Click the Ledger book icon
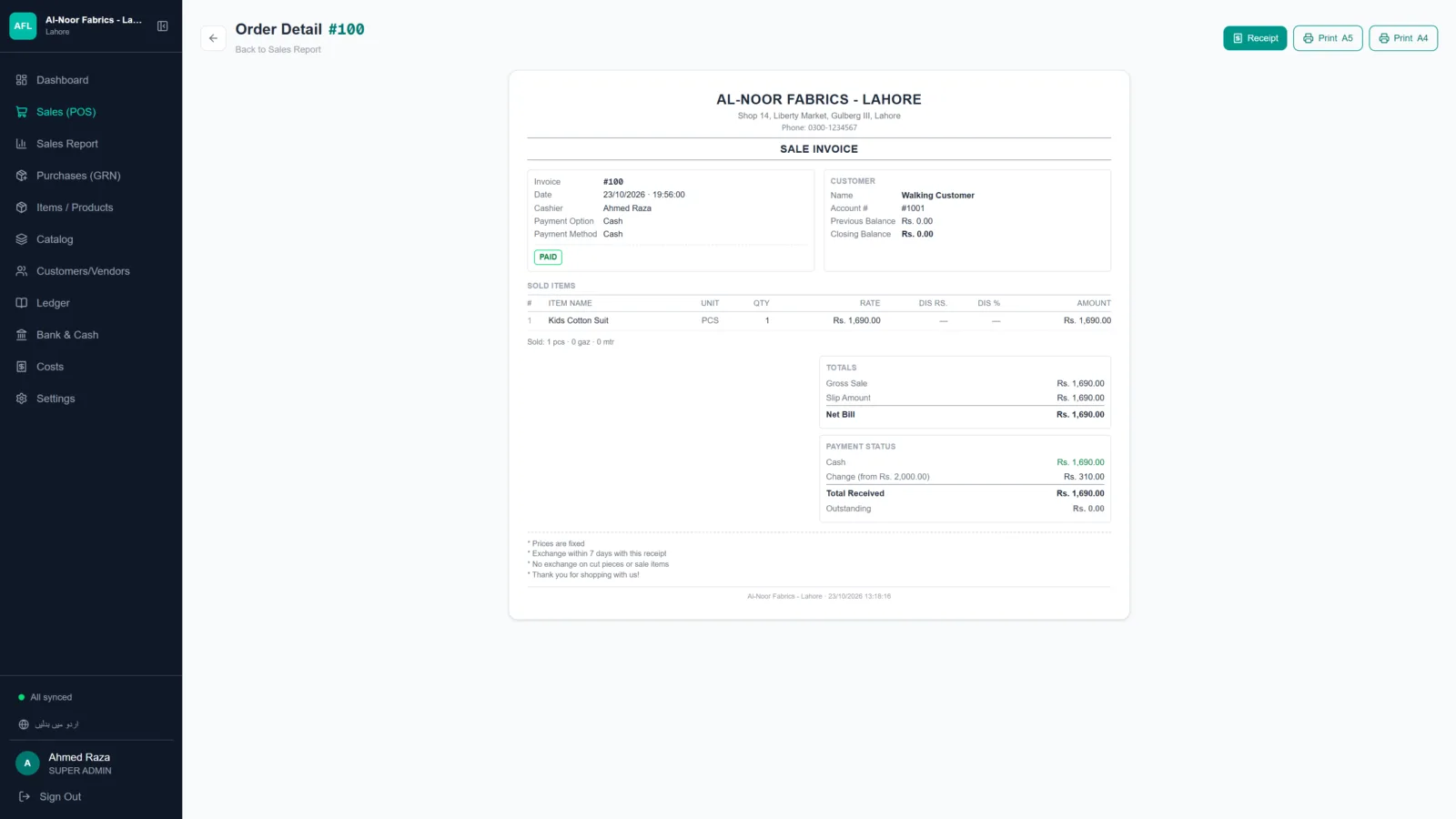This screenshot has width=1456, height=819. 22,303
